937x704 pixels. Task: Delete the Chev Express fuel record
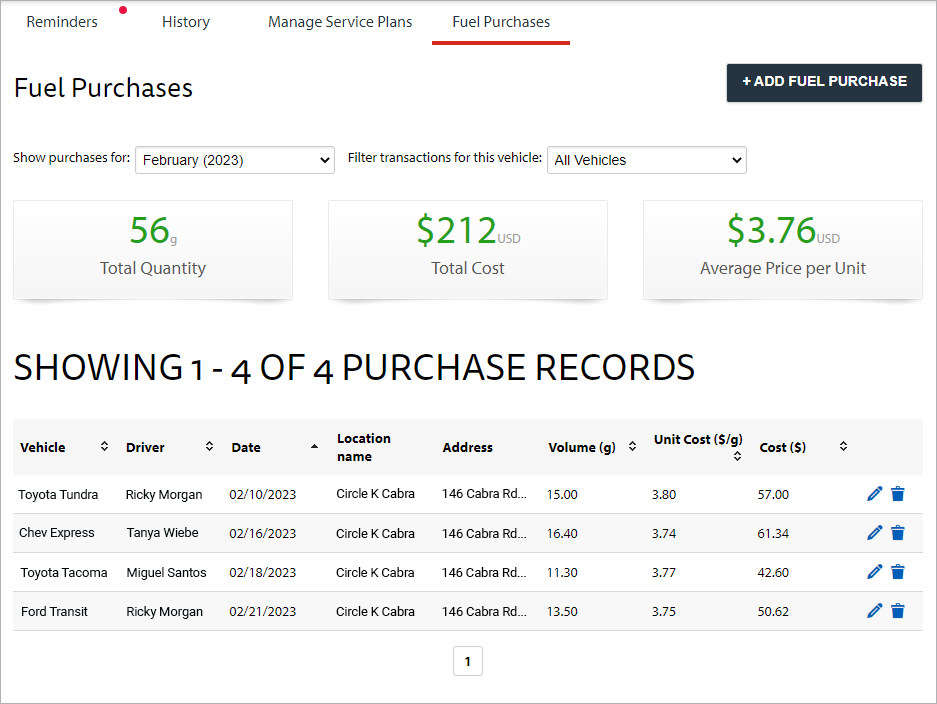(898, 532)
